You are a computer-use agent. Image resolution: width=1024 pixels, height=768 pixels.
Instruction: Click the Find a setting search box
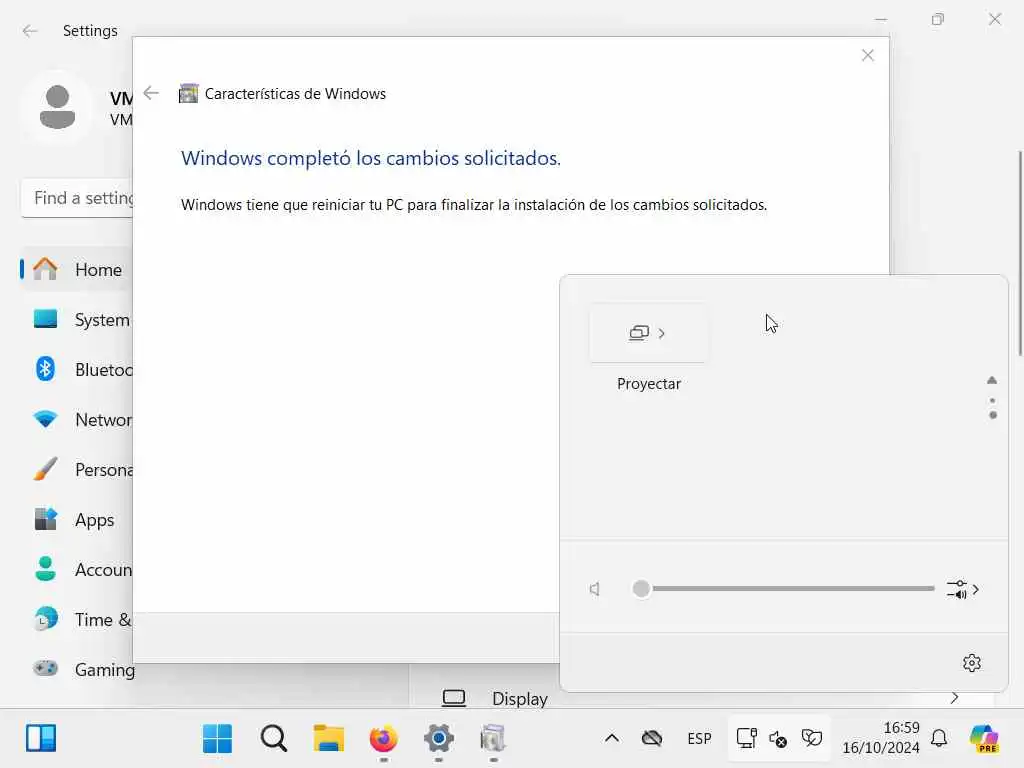tap(78, 198)
